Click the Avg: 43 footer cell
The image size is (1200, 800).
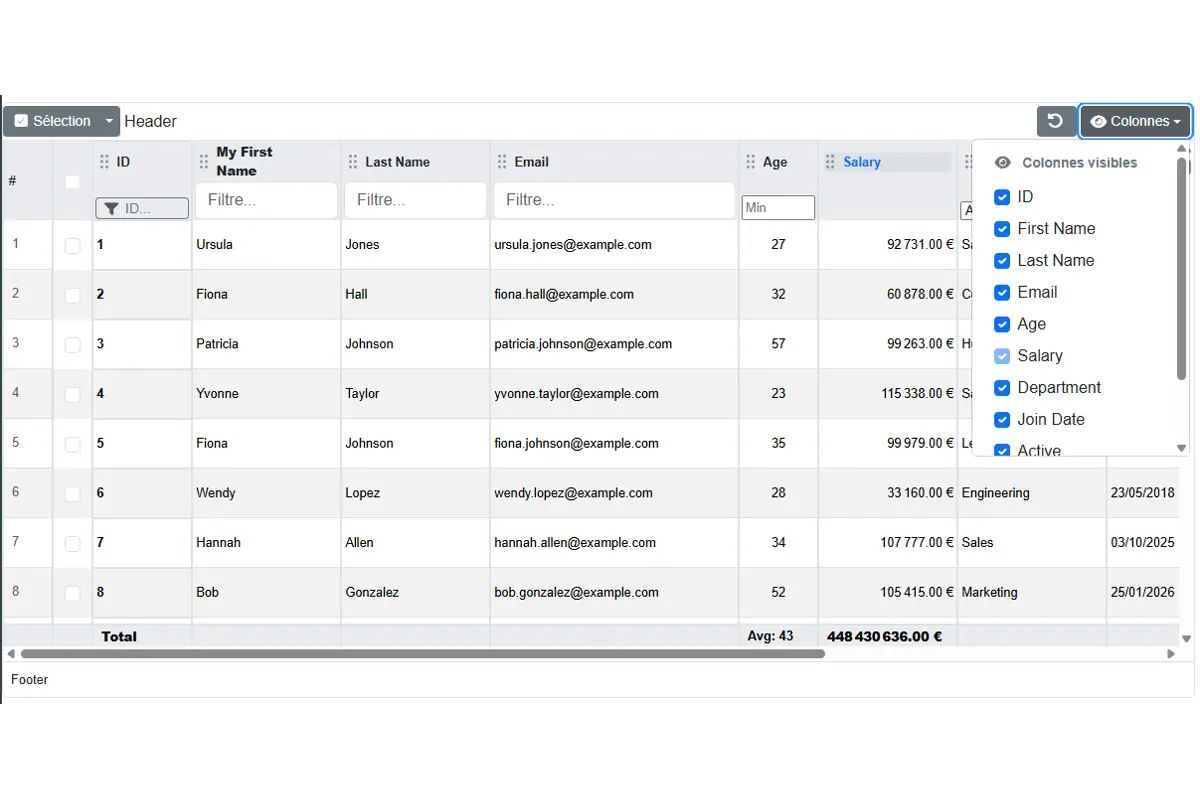click(x=770, y=636)
